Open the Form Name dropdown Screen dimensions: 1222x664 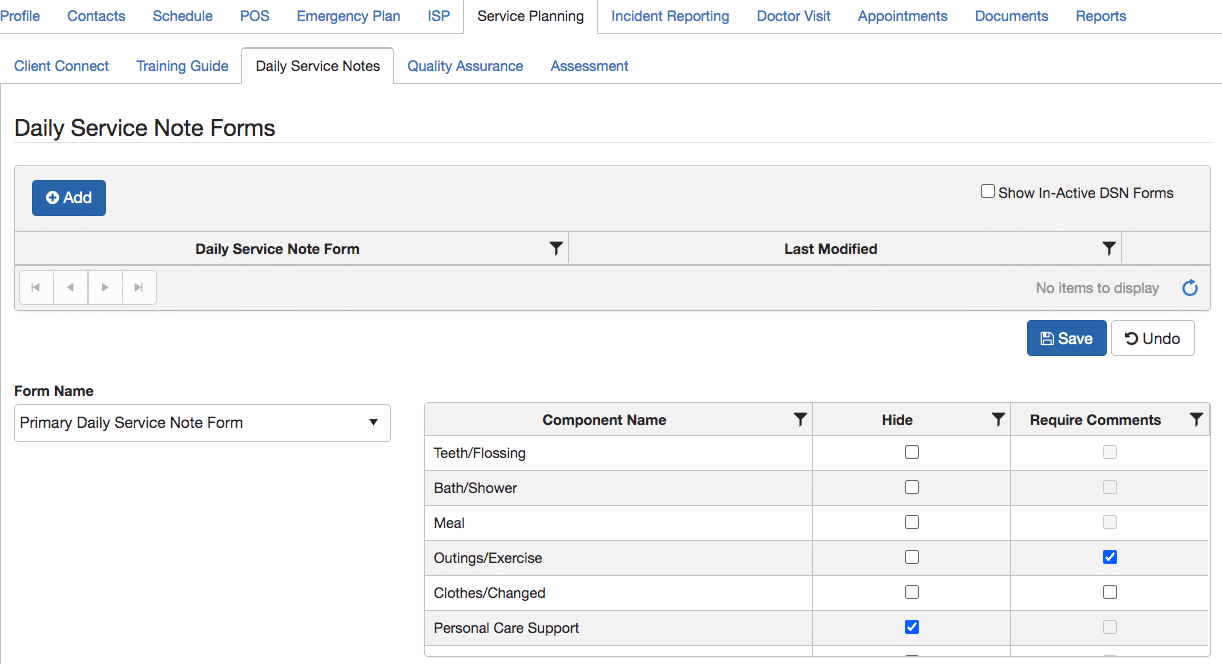tap(373, 423)
